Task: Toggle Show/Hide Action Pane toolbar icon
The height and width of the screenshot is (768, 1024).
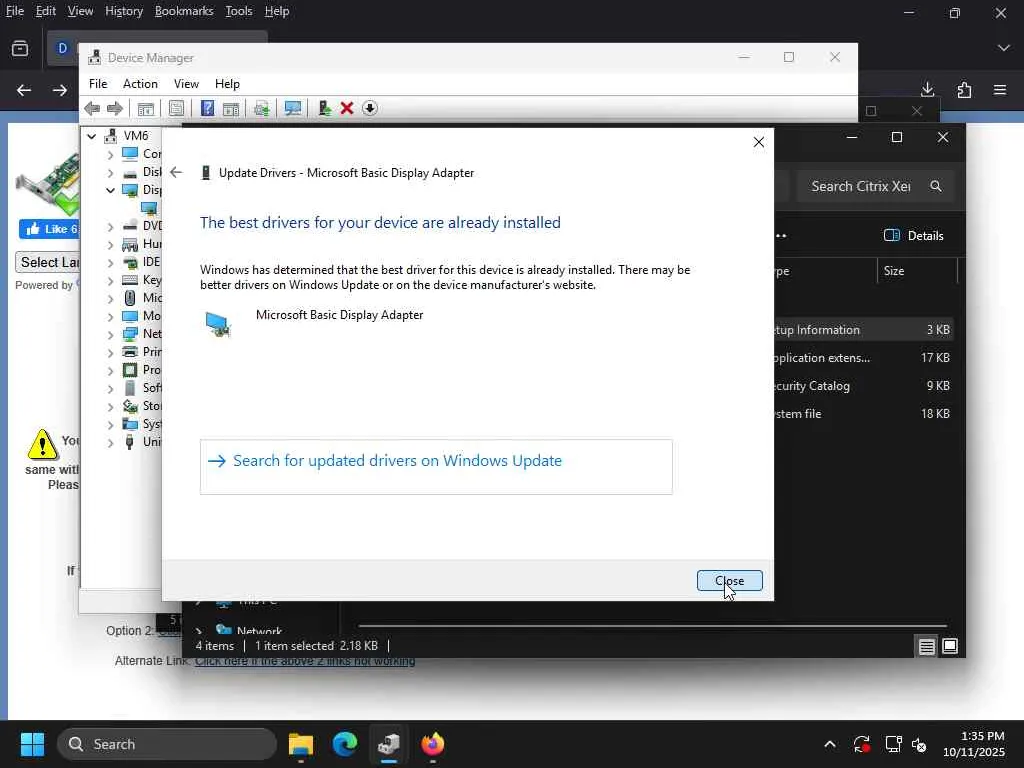Action: (231, 108)
